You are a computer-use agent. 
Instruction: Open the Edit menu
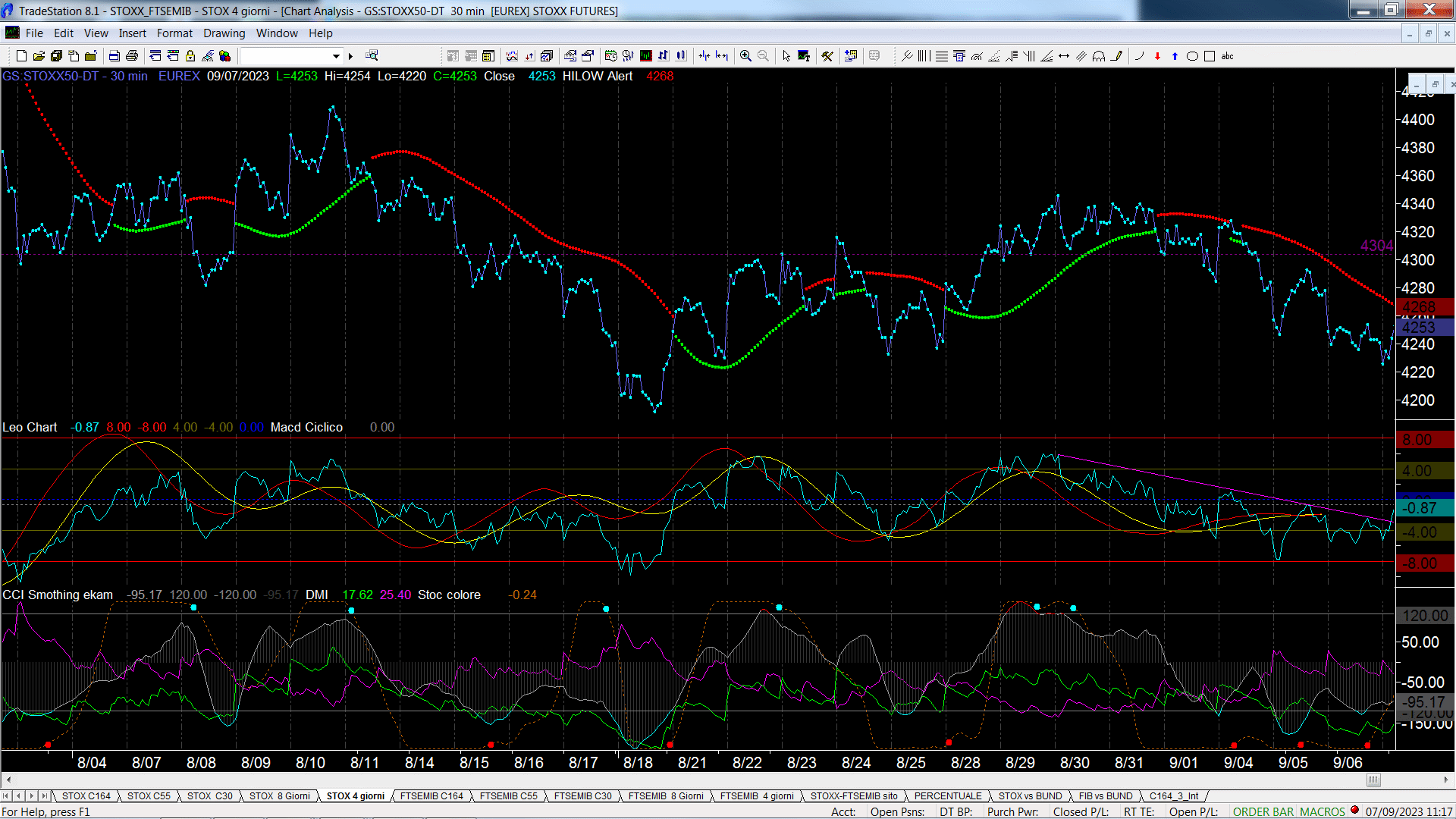[64, 33]
